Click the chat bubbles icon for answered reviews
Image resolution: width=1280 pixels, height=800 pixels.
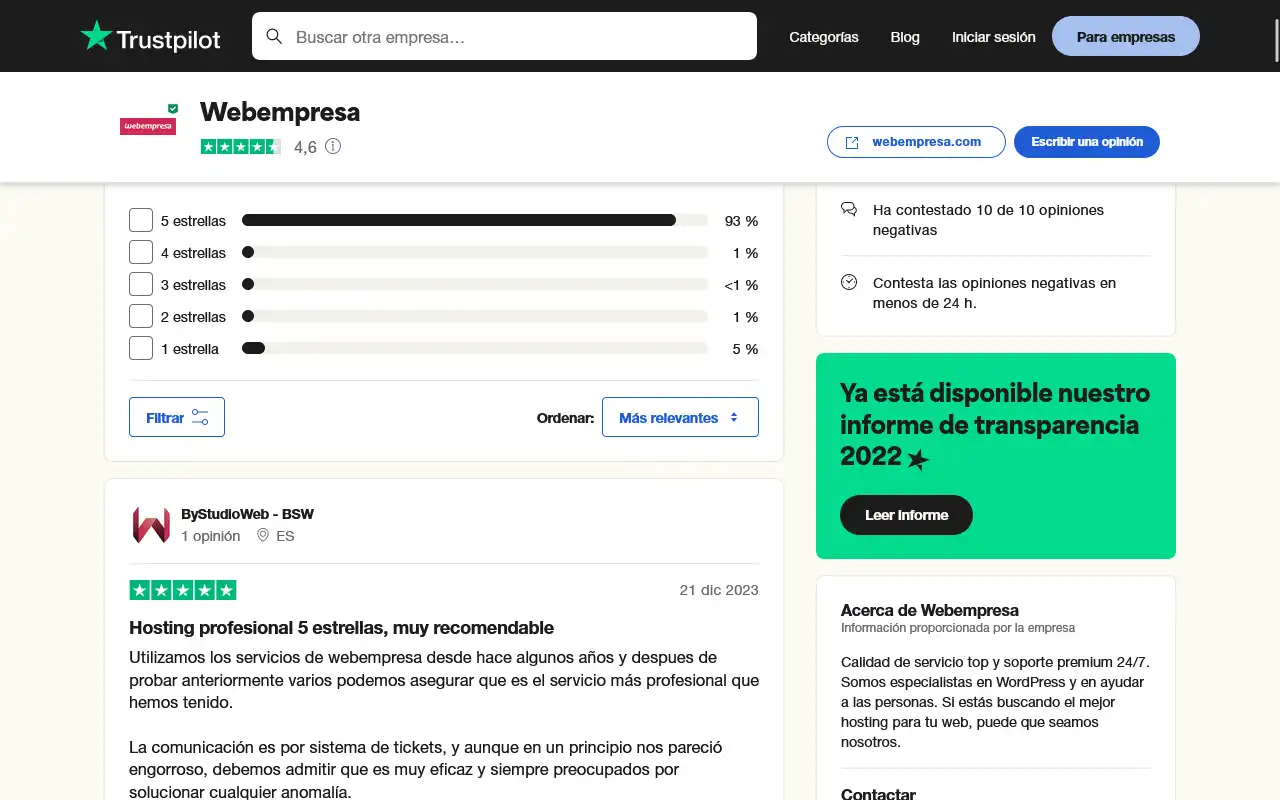pos(849,210)
